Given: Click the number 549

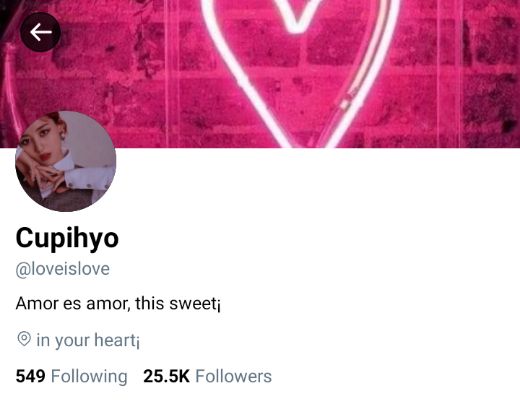Looking at the screenshot, I should (x=31, y=376).
